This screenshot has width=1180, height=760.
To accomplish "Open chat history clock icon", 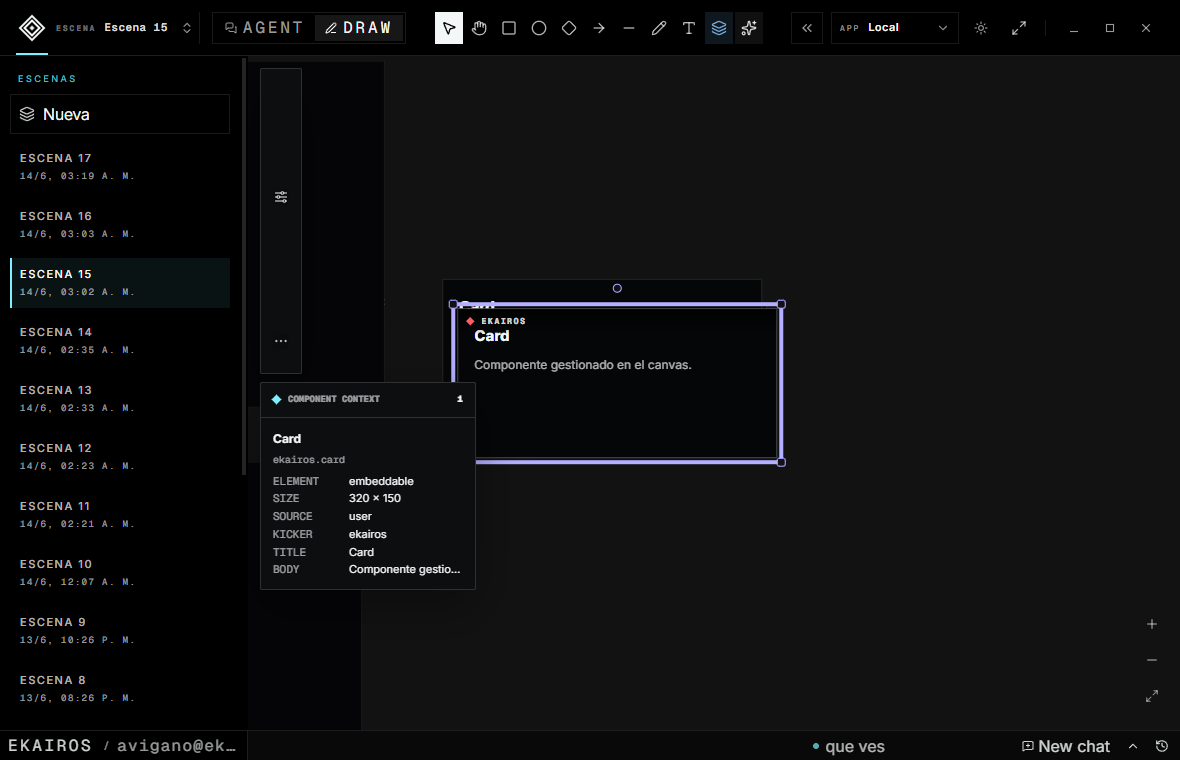I will tap(1162, 746).
